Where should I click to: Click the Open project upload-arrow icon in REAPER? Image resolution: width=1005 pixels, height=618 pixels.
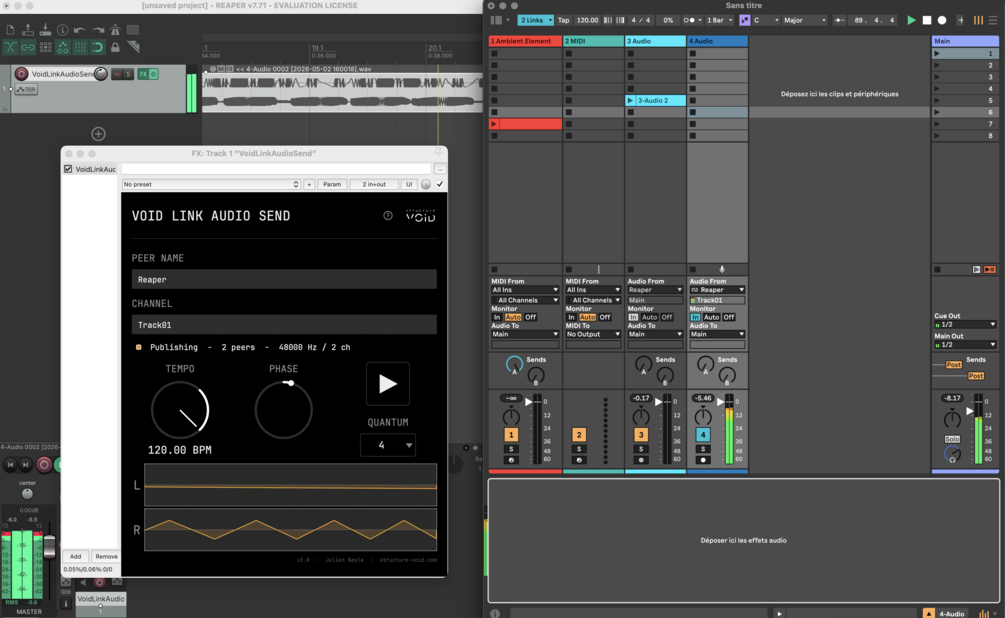[x=28, y=30]
